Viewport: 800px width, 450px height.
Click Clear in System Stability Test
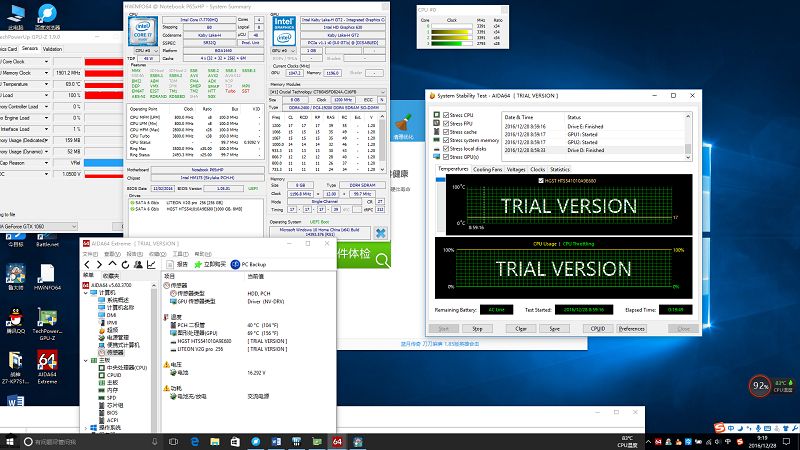(x=521, y=329)
